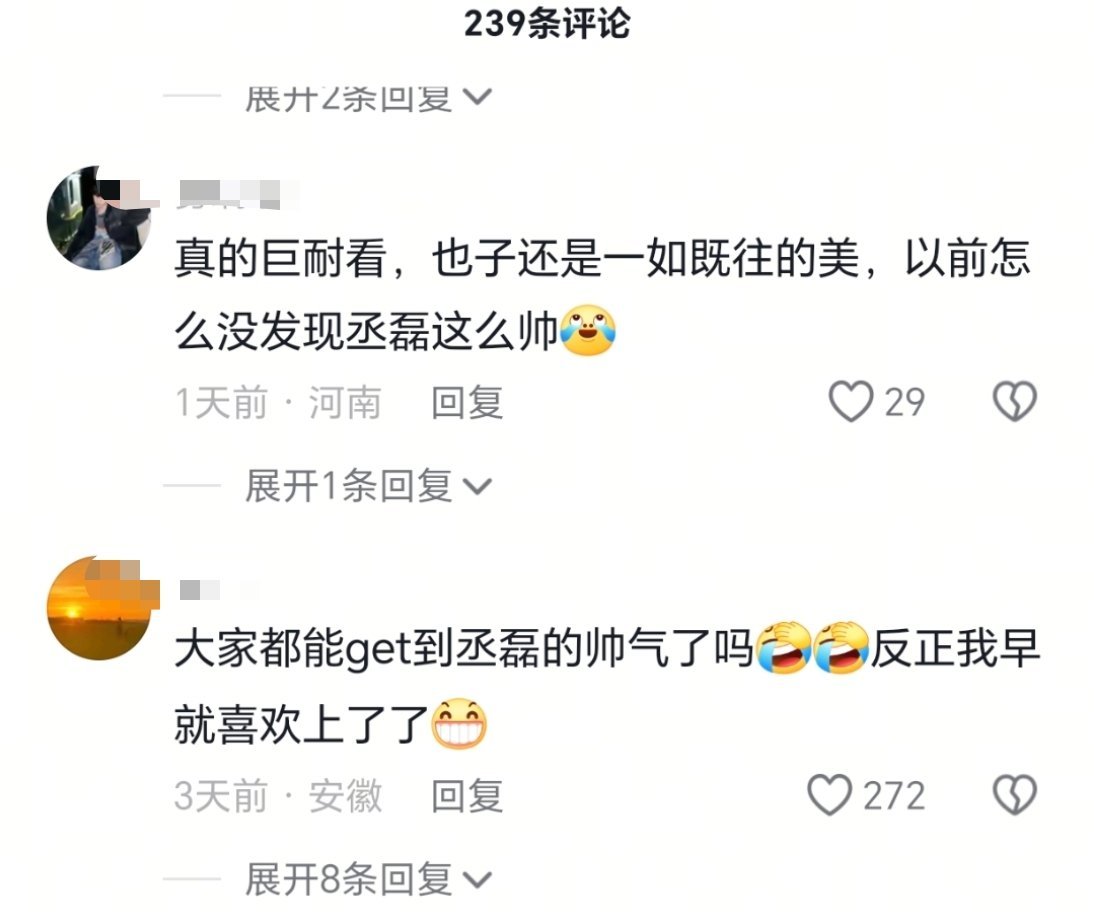Image resolution: width=1094 pixels, height=912 pixels.
Task: Tap the 239条评论 header title
Action: 547,23
